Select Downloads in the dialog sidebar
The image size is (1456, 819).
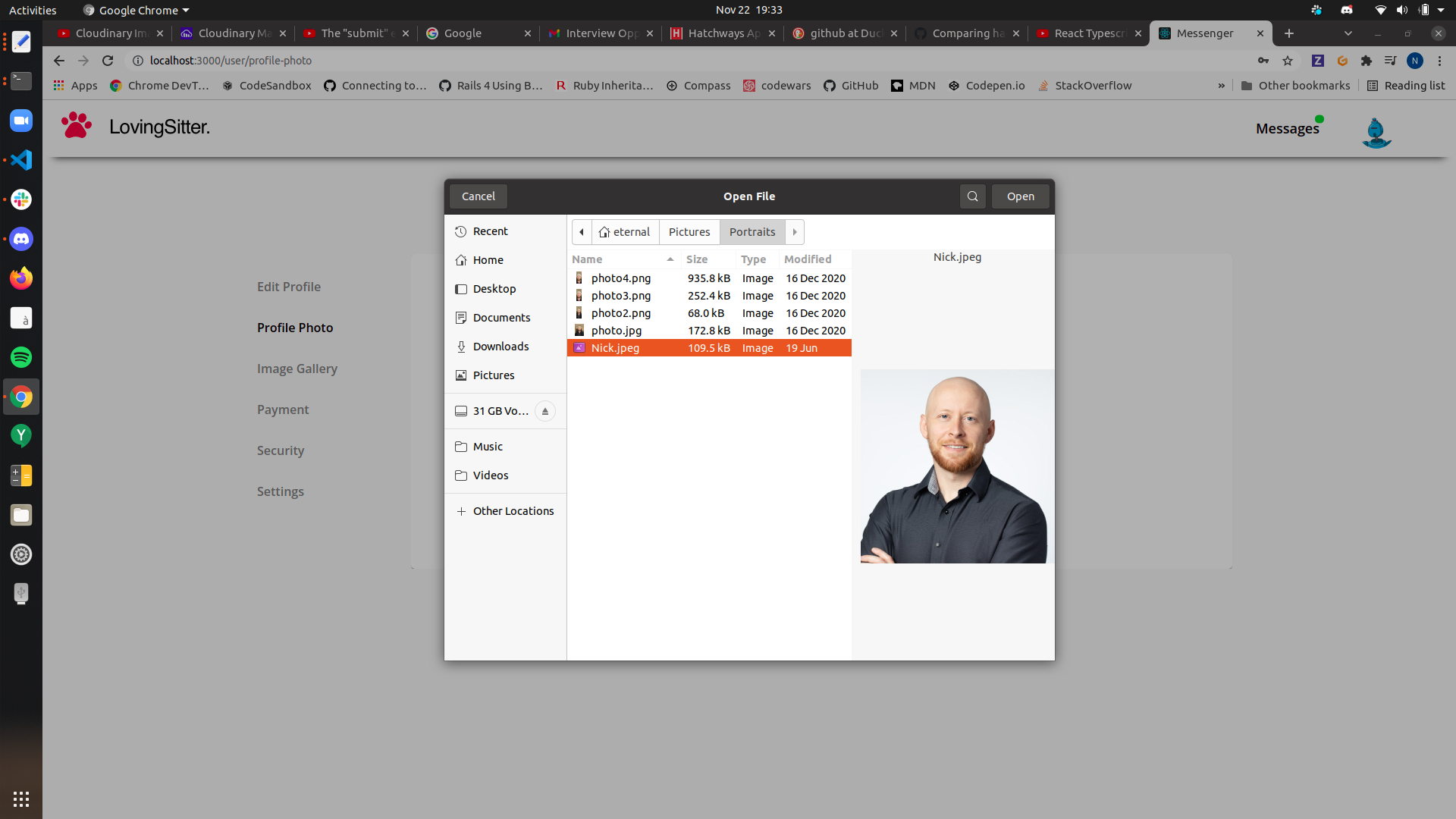pos(500,347)
